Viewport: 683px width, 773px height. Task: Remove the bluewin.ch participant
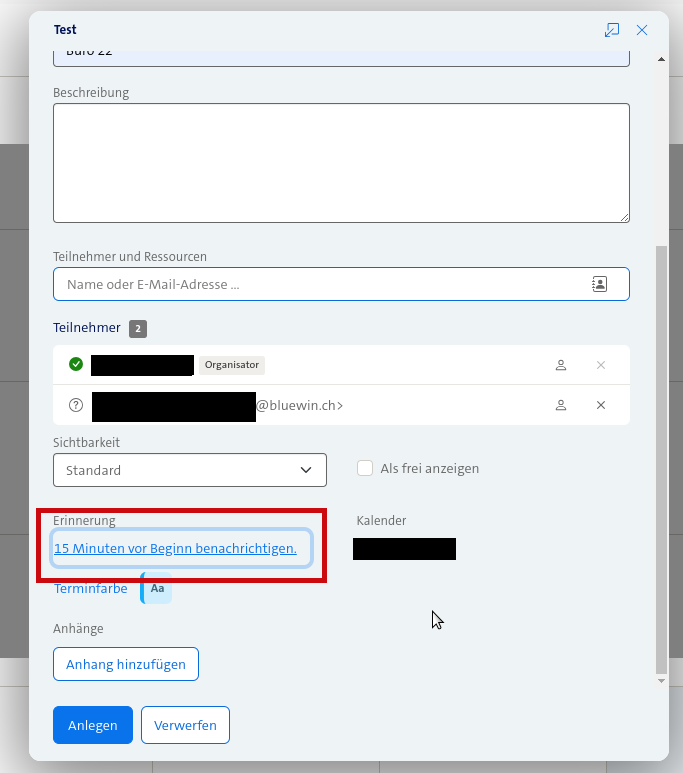coord(601,405)
